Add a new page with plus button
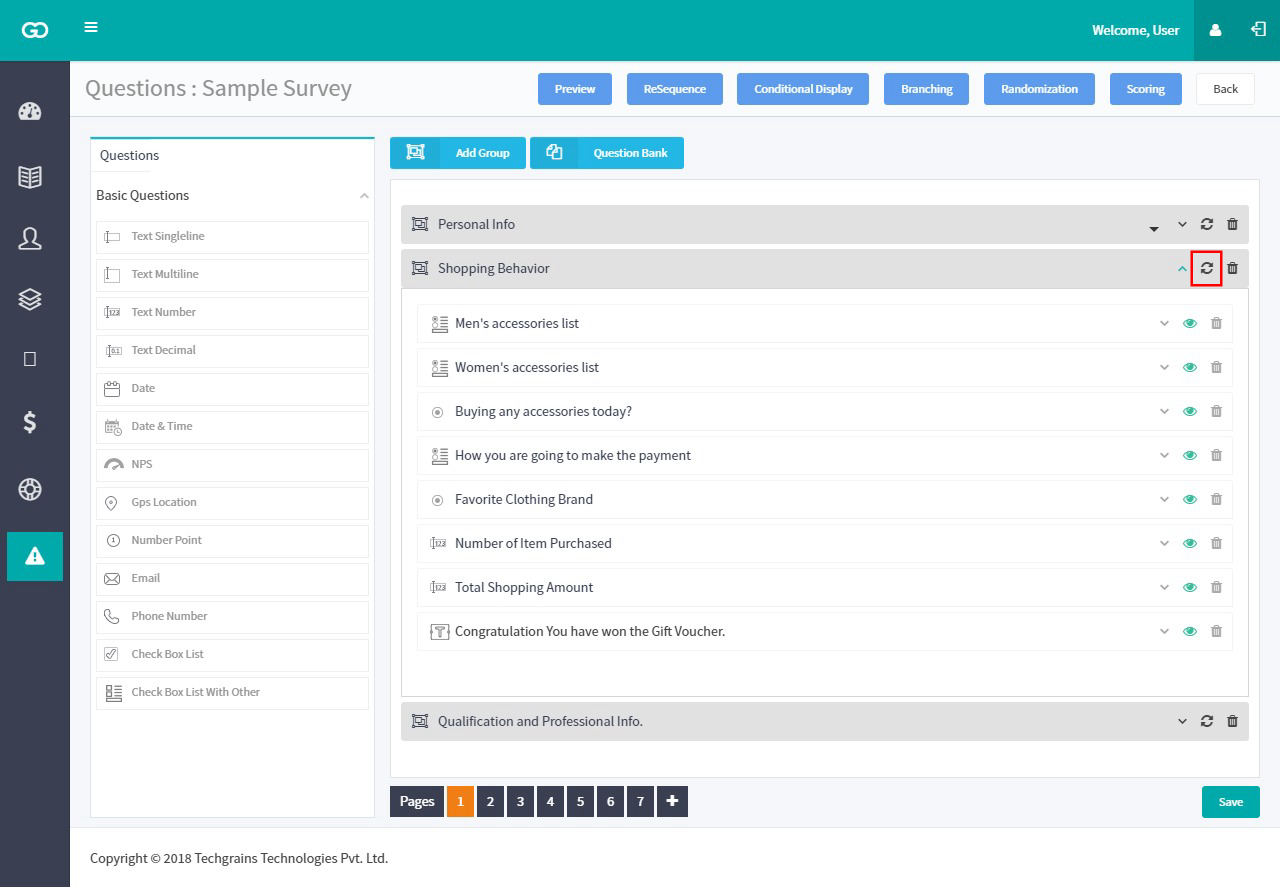The height and width of the screenshot is (887, 1280). point(672,801)
